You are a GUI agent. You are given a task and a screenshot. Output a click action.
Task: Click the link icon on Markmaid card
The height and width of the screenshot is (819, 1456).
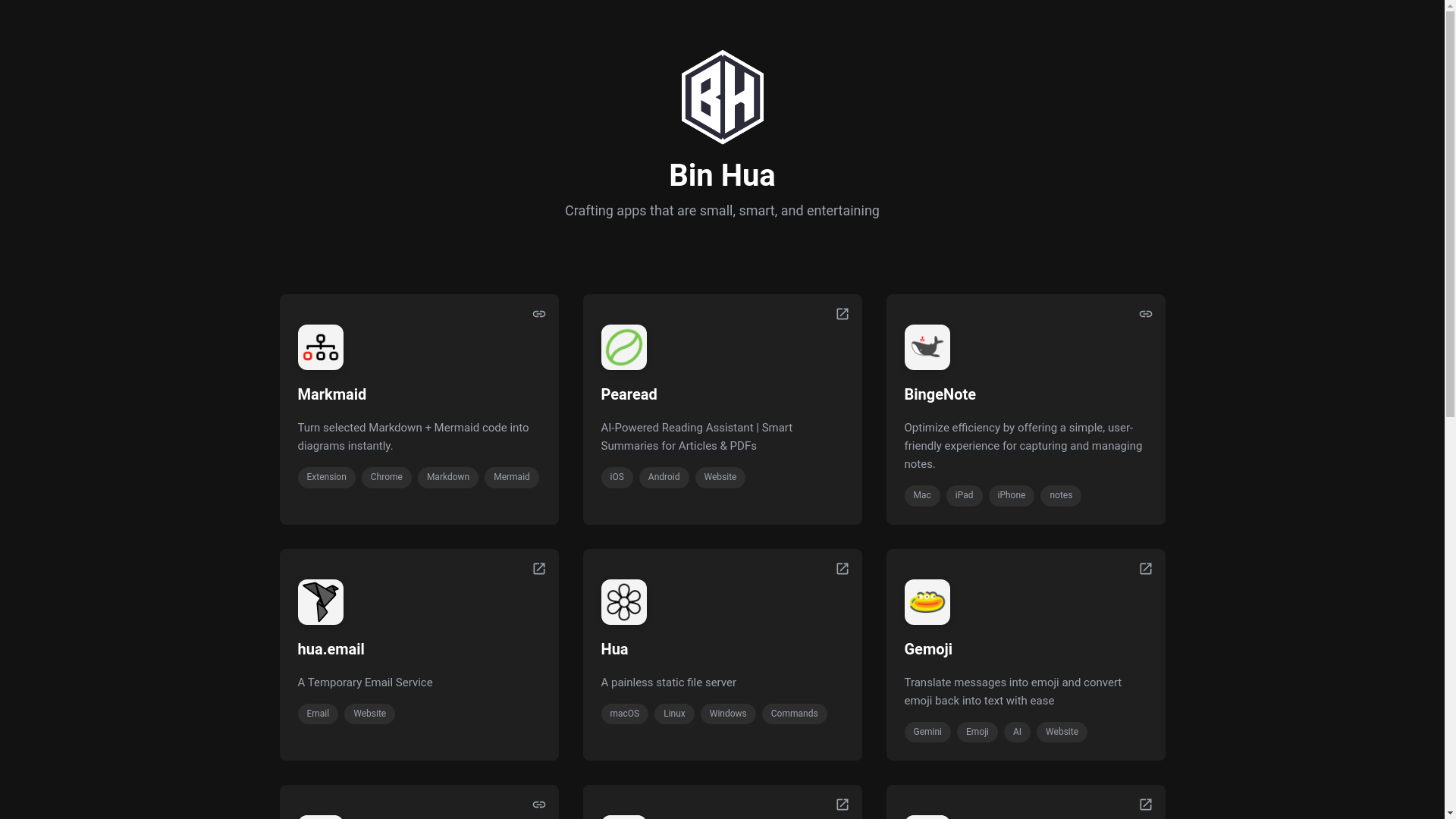pyautogui.click(x=538, y=314)
